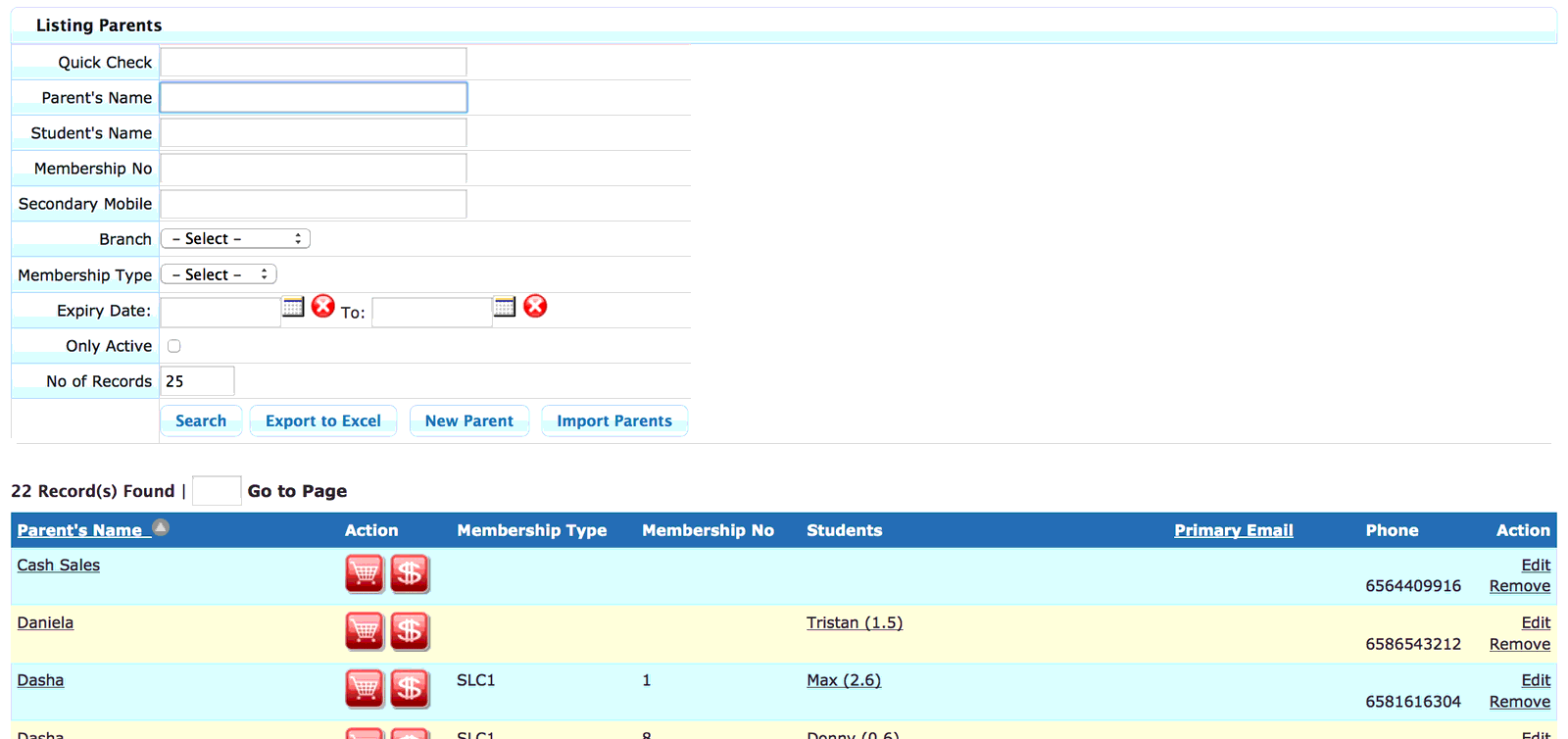Click Export to Excel
This screenshot has height=739, width=1568.
coord(323,420)
